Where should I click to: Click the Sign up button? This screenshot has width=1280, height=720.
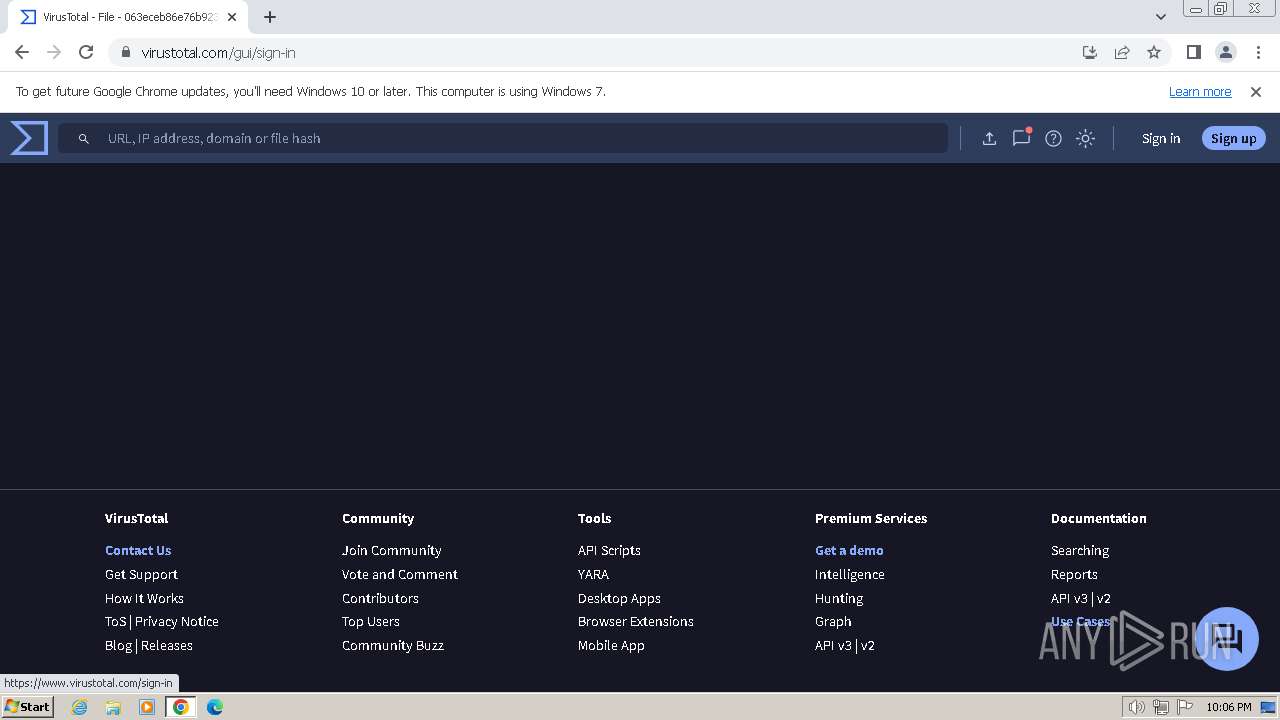pos(1233,139)
